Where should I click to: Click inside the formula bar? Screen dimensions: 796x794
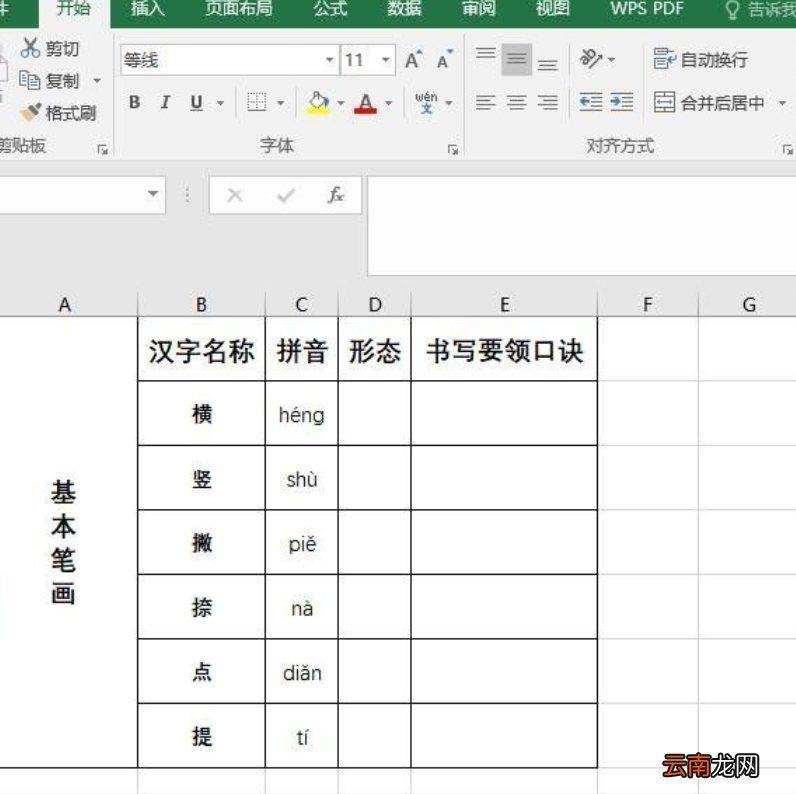(x=582, y=226)
